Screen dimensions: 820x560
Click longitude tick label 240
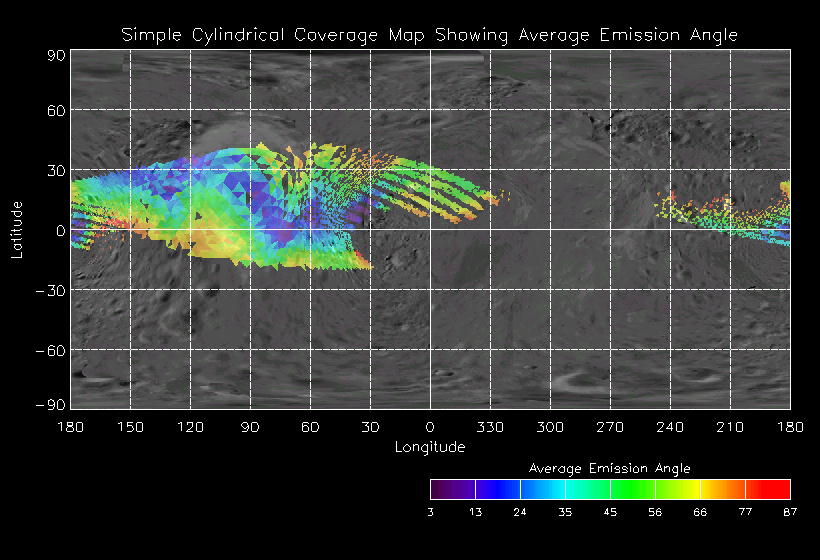(x=670, y=427)
